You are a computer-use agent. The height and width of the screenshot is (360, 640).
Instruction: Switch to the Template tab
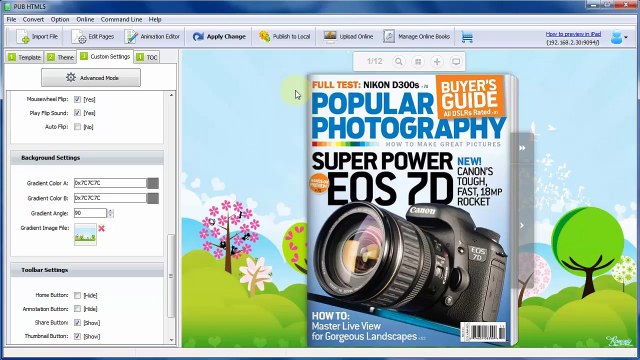click(x=24, y=58)
